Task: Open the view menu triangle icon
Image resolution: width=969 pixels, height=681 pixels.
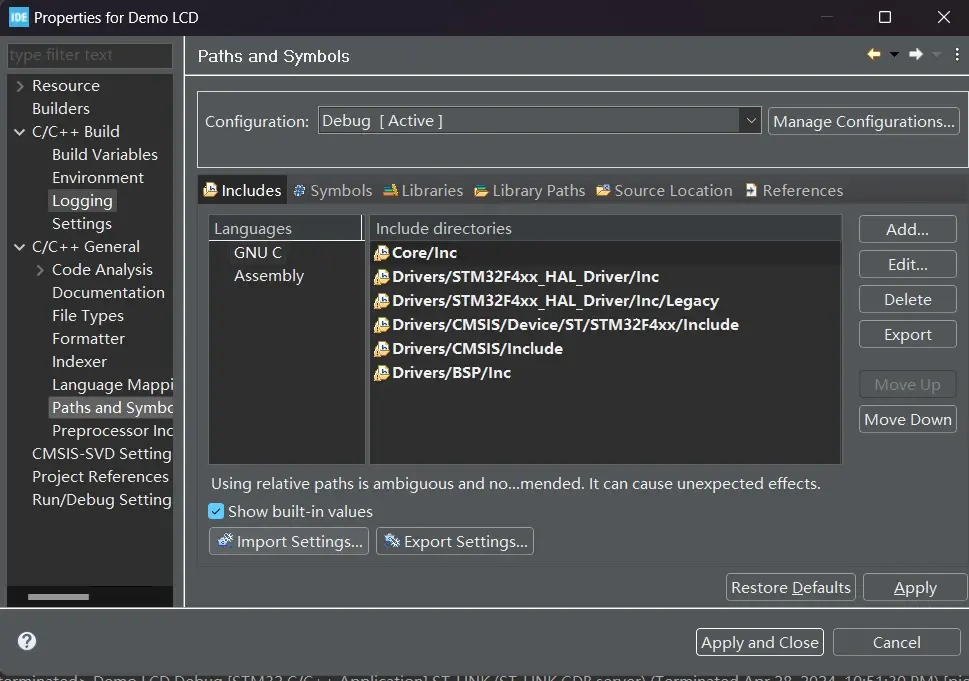Action: point(956,55)
